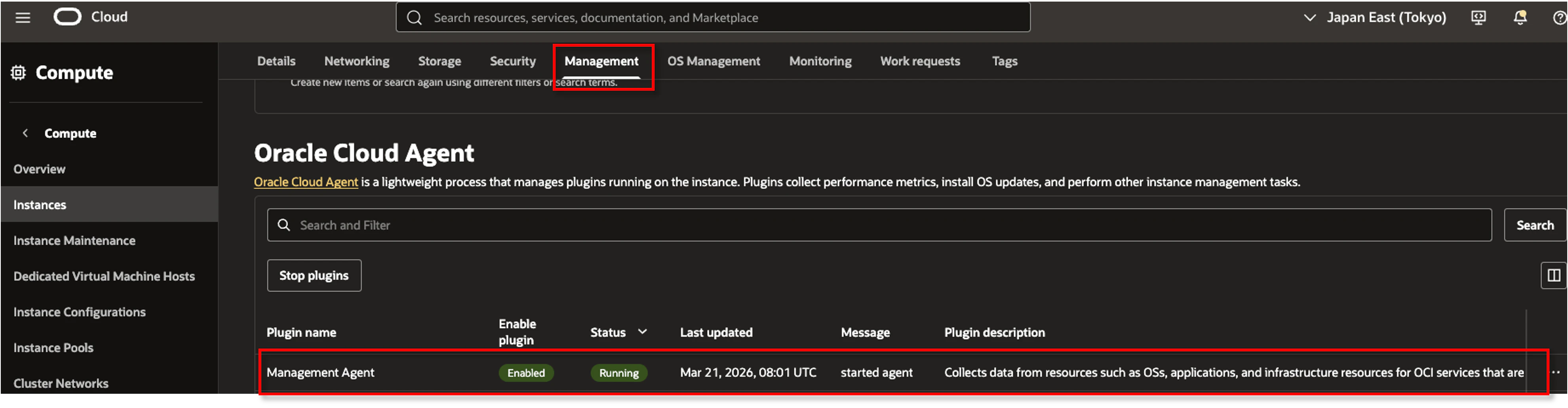This screenshot has width=1568, height=408.
Task: Click the Compute chip icon in sidebar
Action: click(18, 73)
